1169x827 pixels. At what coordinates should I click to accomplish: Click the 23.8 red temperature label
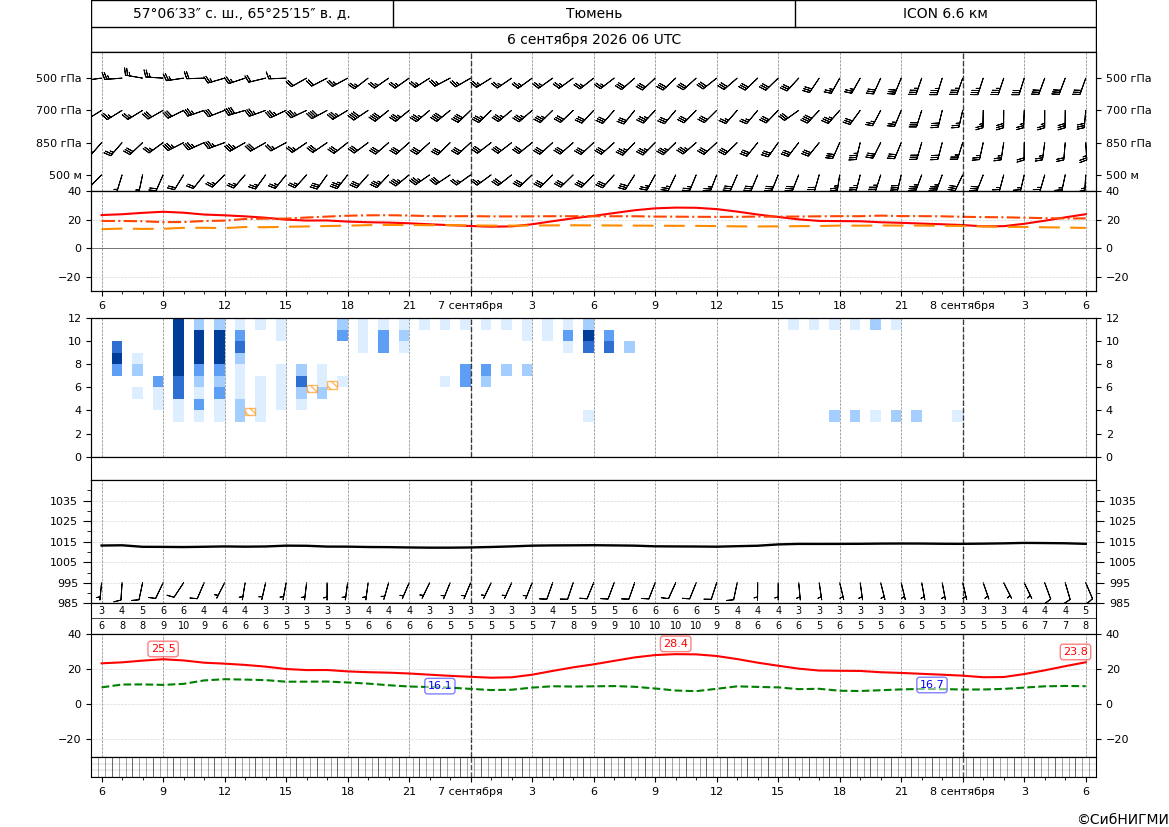click(1075, 652)
